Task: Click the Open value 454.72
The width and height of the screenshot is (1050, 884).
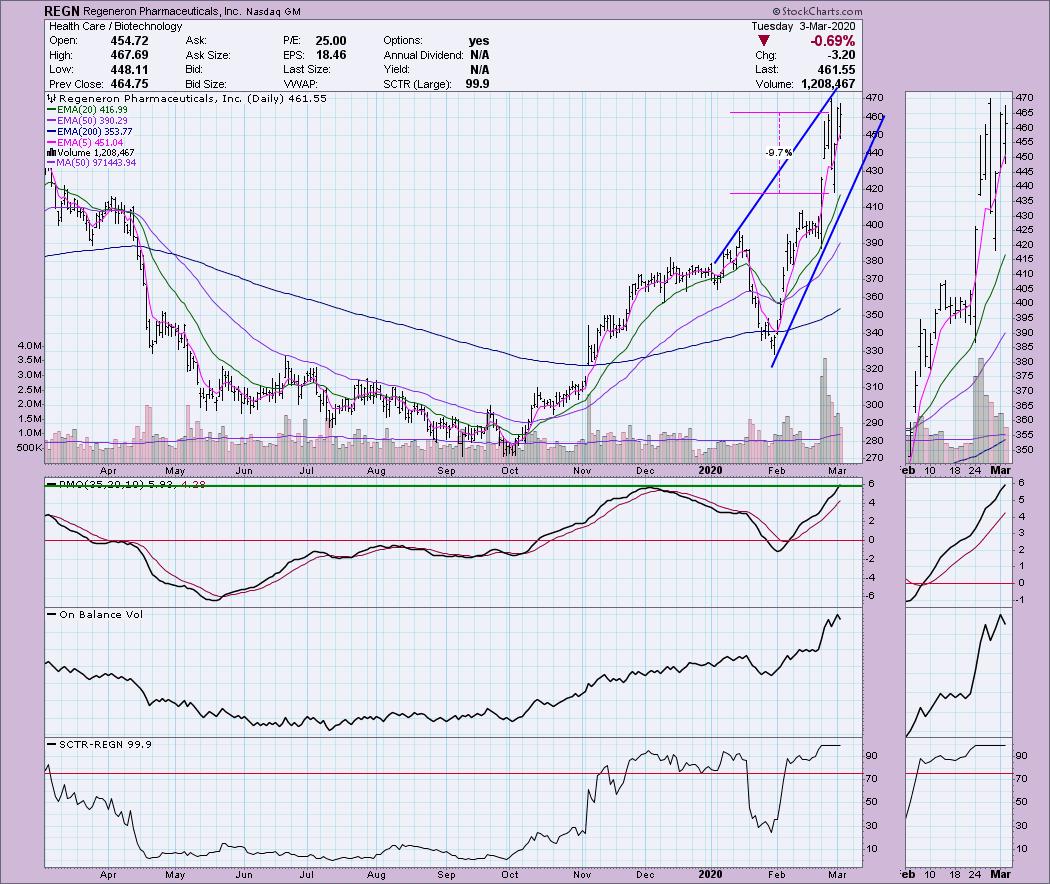Action: pyautogui.click(x=129, y=41)
